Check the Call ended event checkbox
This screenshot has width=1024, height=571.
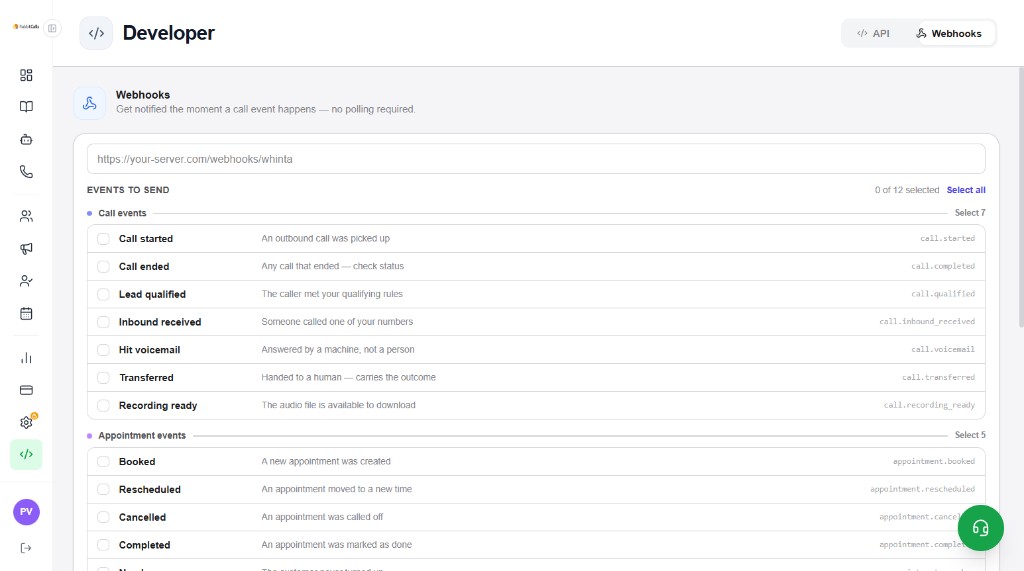click(x=103, y=267)
